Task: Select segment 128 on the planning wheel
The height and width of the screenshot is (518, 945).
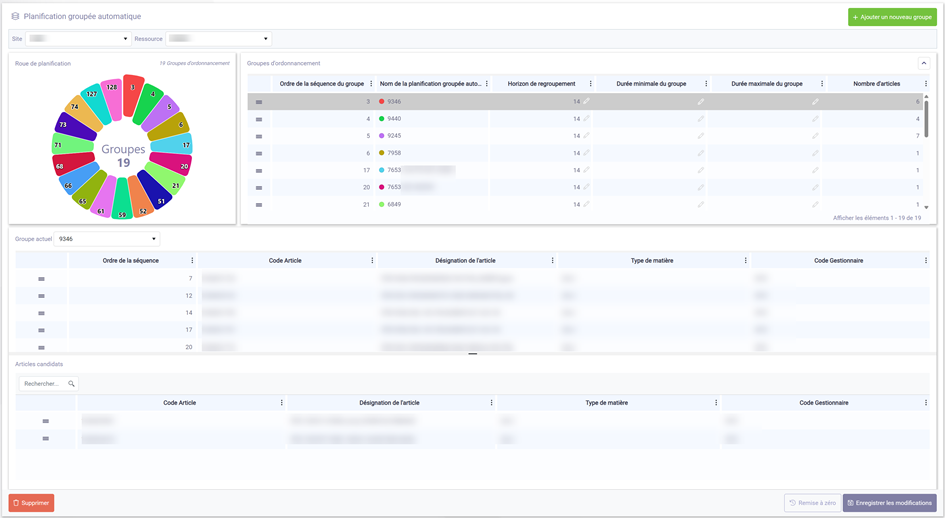Action: [x=111, y=87]
